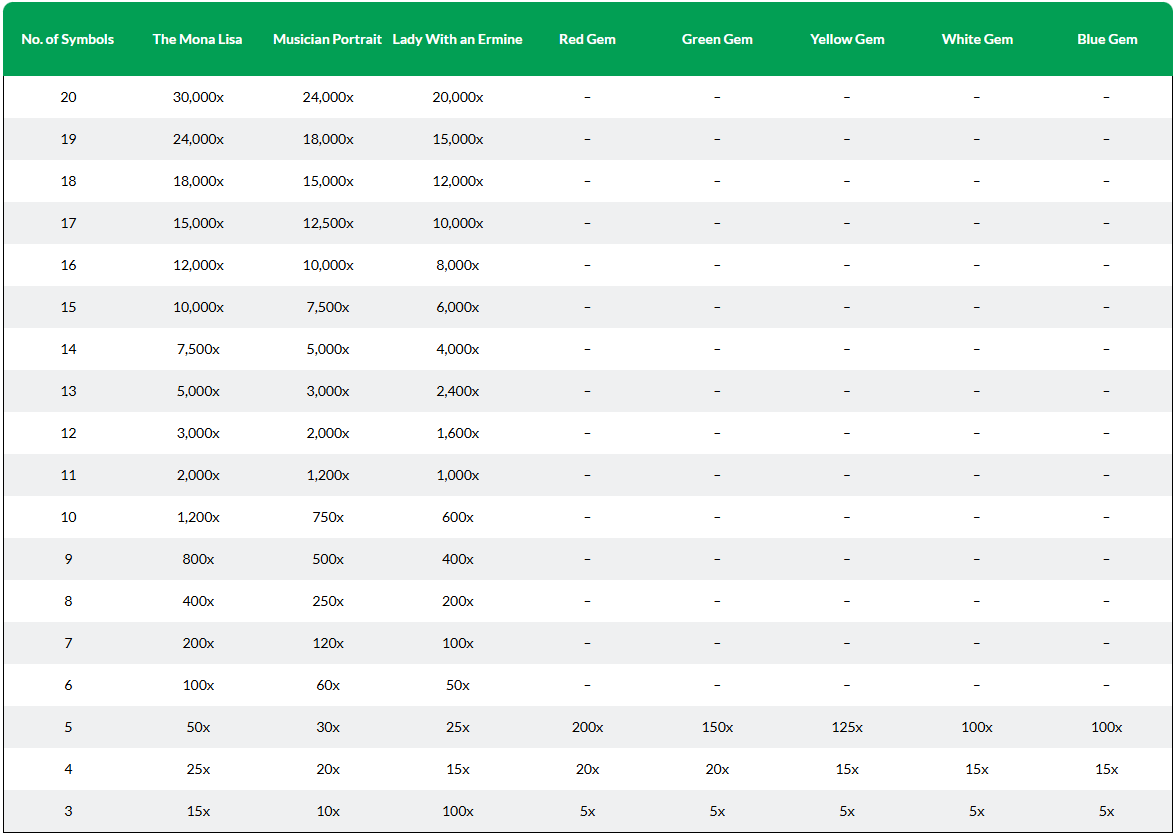Click the 'Green Gem' column header
1176x835 pixels.
(x=717, y=40)
